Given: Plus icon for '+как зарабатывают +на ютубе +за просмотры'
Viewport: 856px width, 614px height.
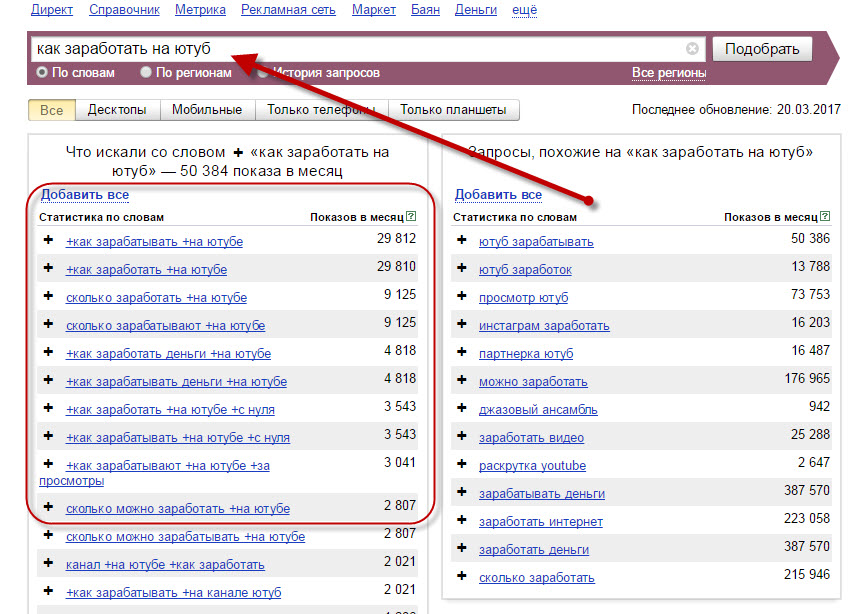Looking at the screenshot, I should click(49, 463).
